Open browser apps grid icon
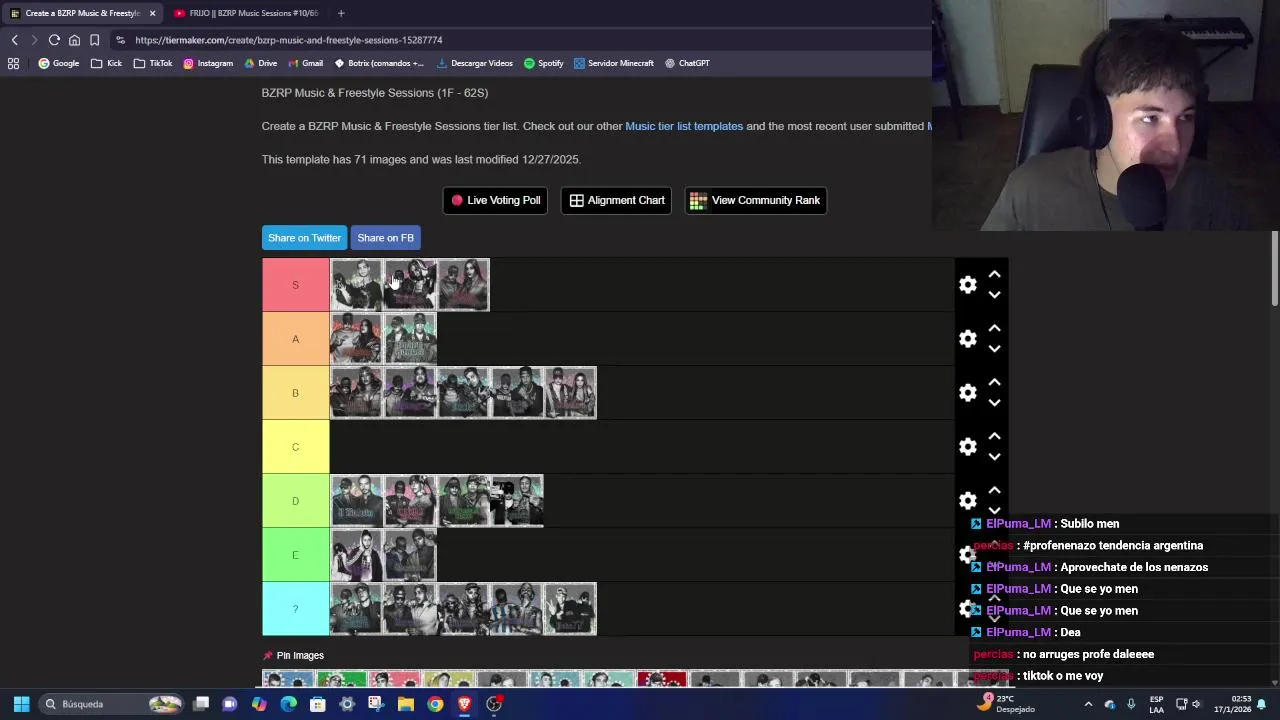This screenshot has width=1280, height=720. [14, 63]
